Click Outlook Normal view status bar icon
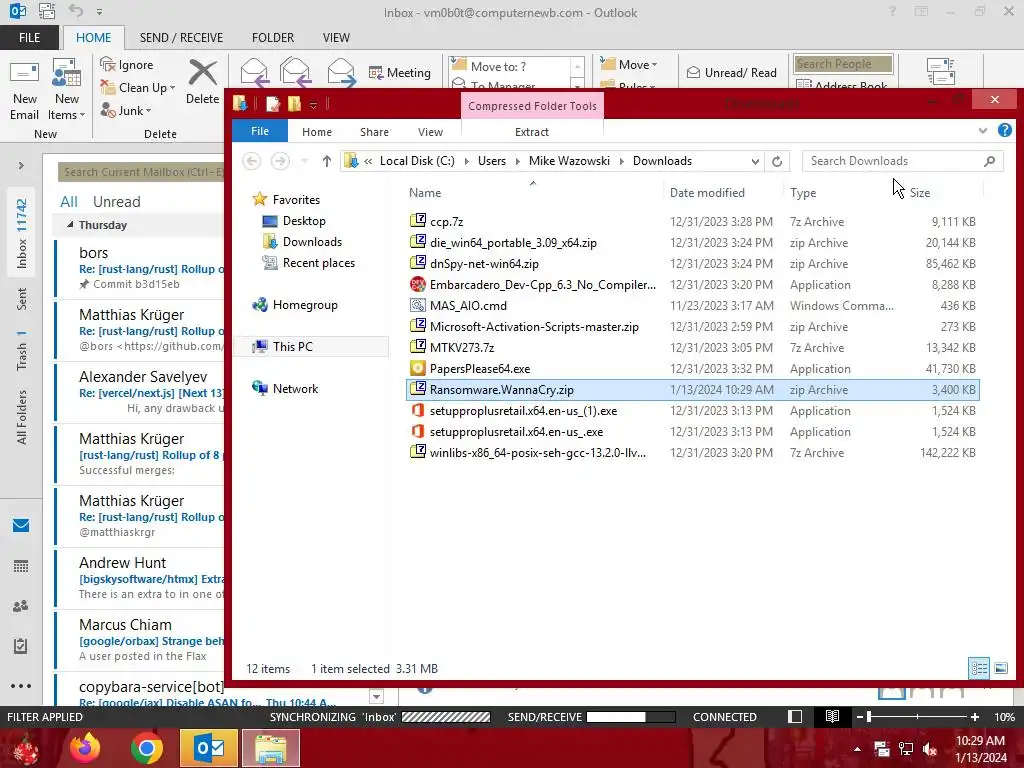1024x768 pixels. [x=795, y=716]
